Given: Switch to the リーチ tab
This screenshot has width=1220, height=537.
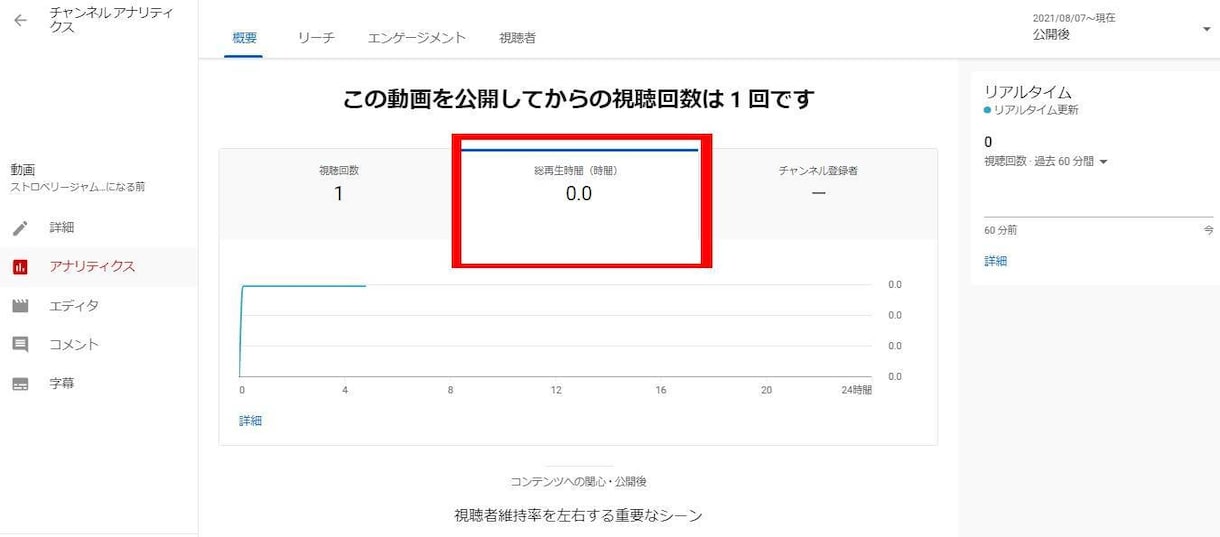Looking at the screenshot, I should coord(315,38).
